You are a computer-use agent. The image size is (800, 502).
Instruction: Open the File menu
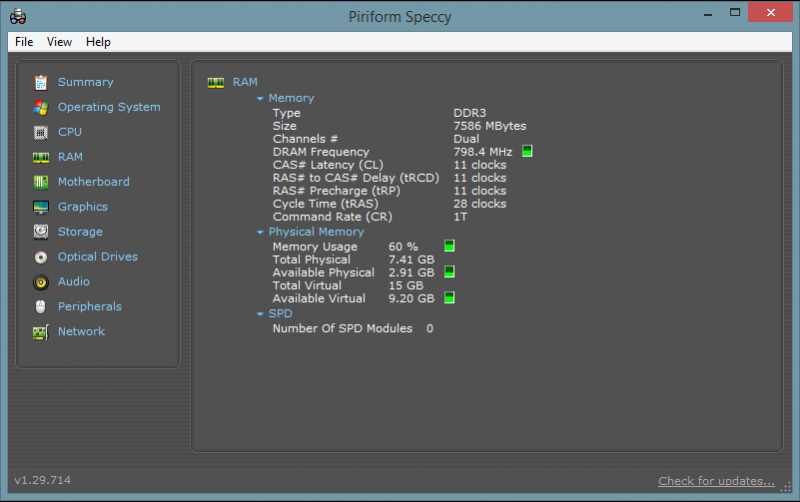coord(24,42)
